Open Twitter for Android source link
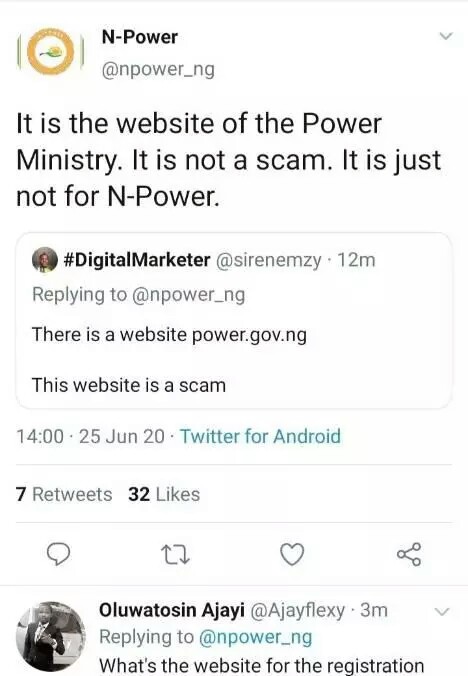 (x=260, y=436)
